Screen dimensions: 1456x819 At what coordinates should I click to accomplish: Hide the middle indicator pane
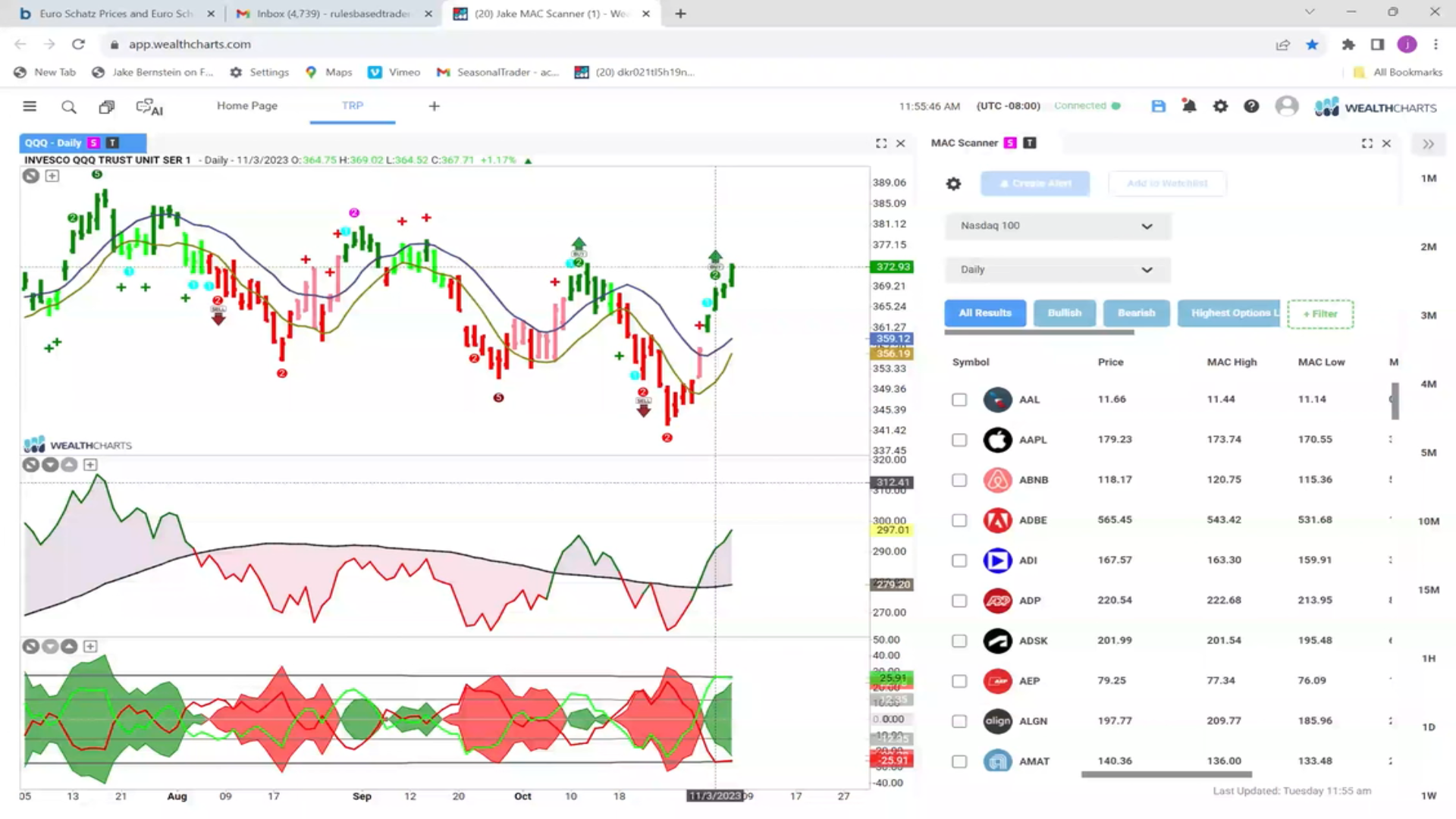(30, 465)
